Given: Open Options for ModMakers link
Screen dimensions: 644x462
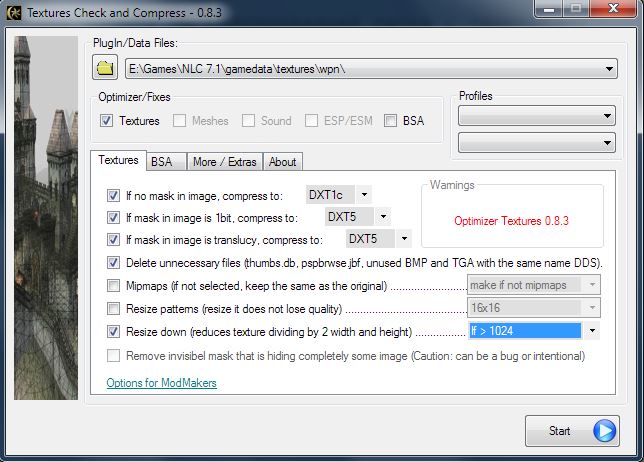Looking at the screenshot, I should tap(161, 383).
